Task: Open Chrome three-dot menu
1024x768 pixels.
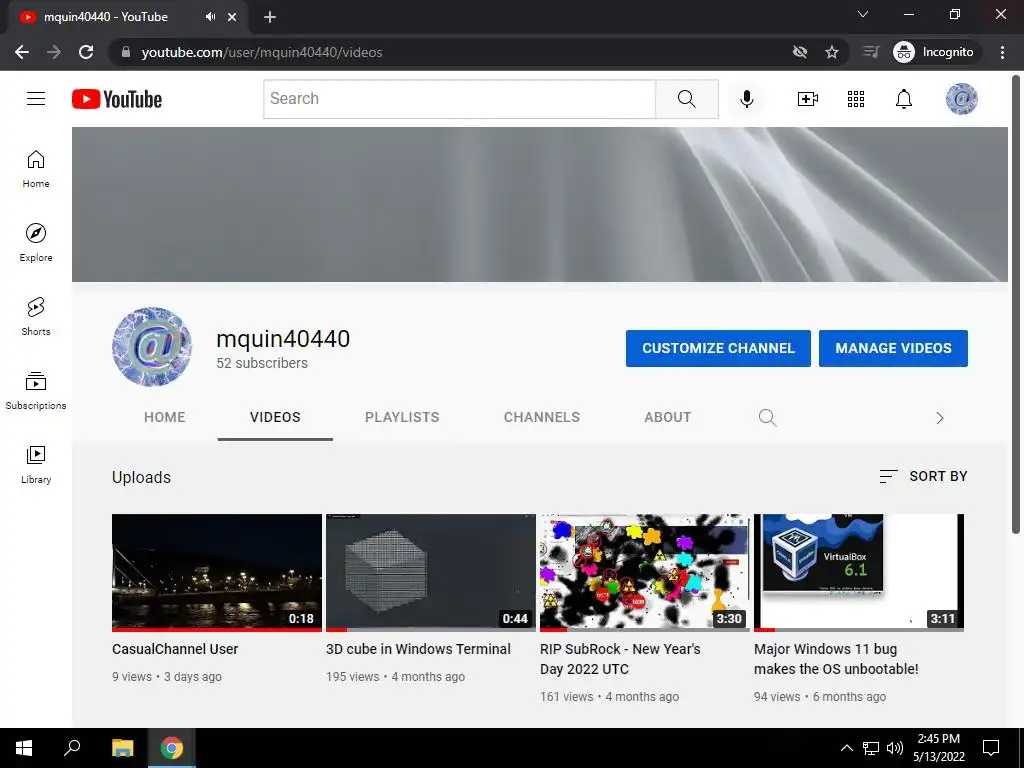Action: [1002, 52]
